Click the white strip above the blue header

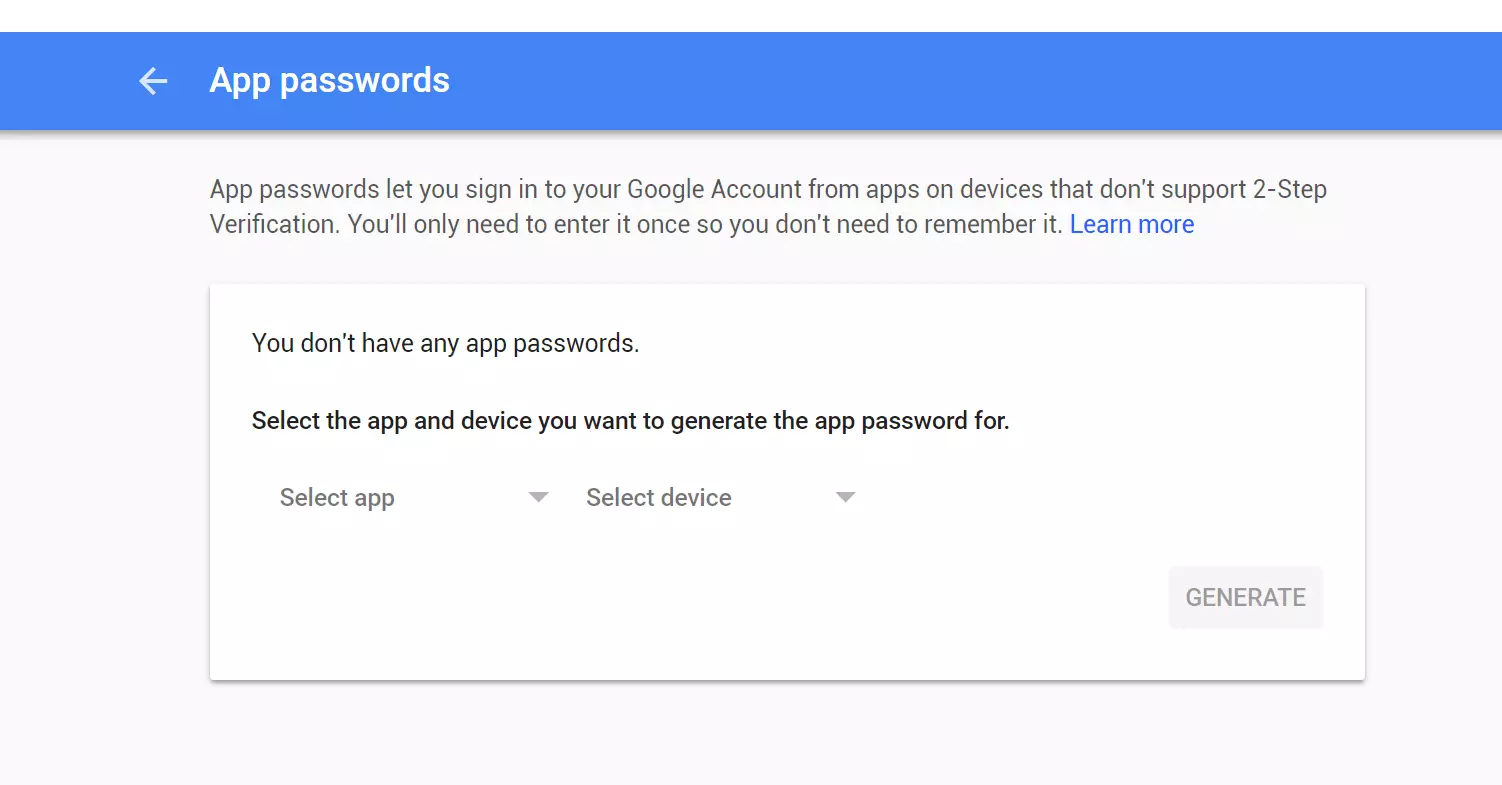pos(750,15)
